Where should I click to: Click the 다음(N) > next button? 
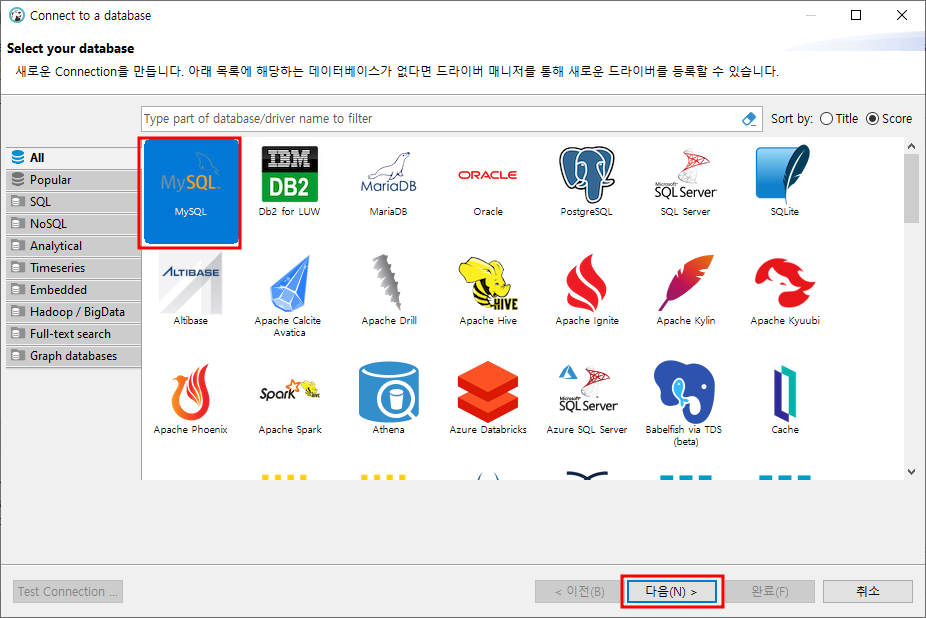671,591
